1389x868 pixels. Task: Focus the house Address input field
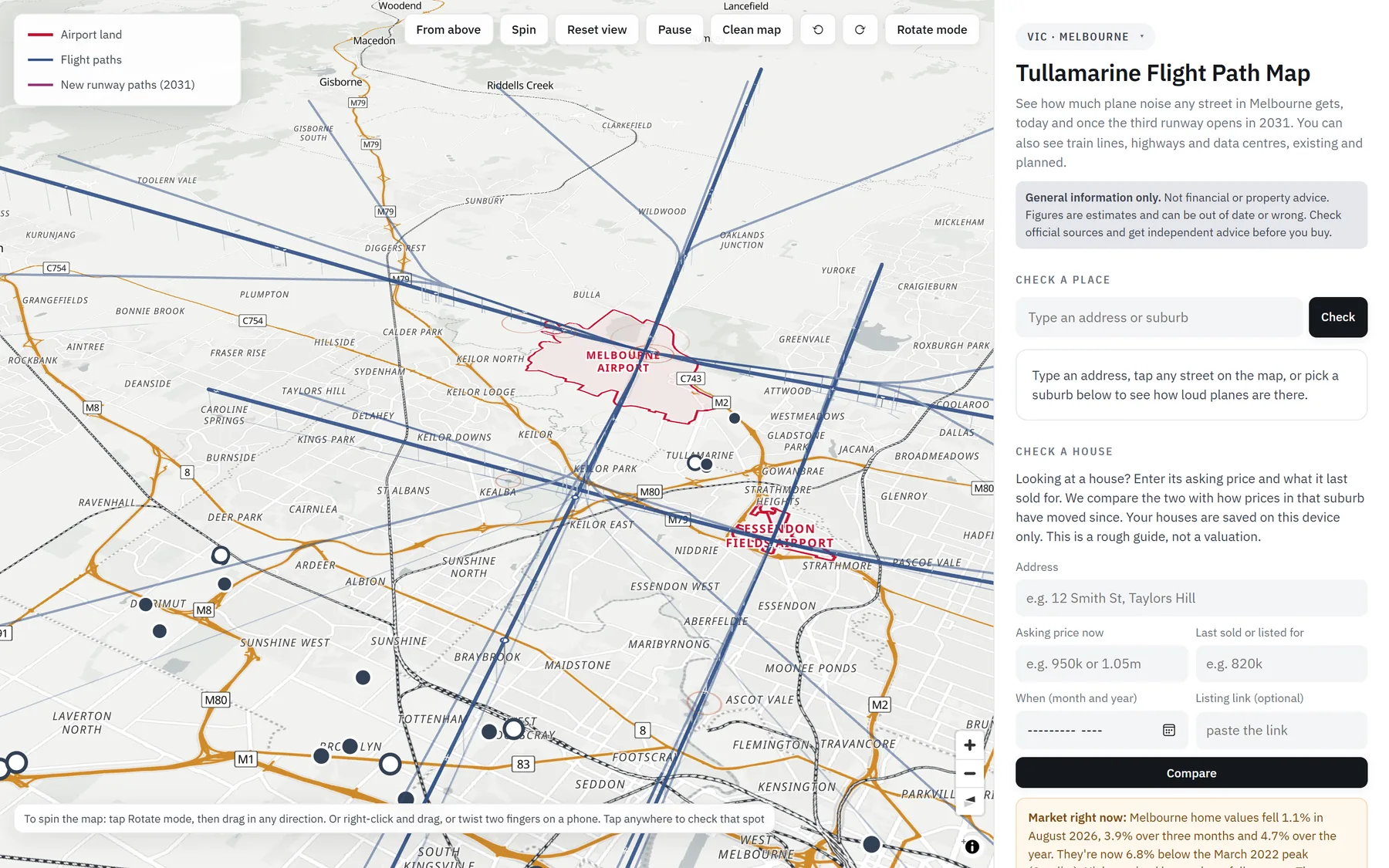(1191, 598)
